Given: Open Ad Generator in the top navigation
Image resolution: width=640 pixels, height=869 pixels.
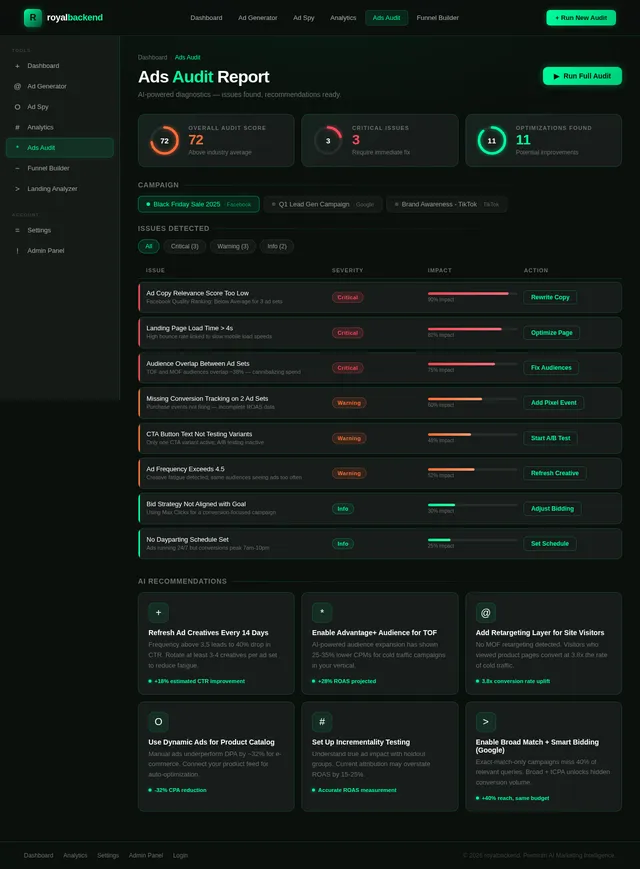Looking at the screenshot, I should click(x=258, y=18).
